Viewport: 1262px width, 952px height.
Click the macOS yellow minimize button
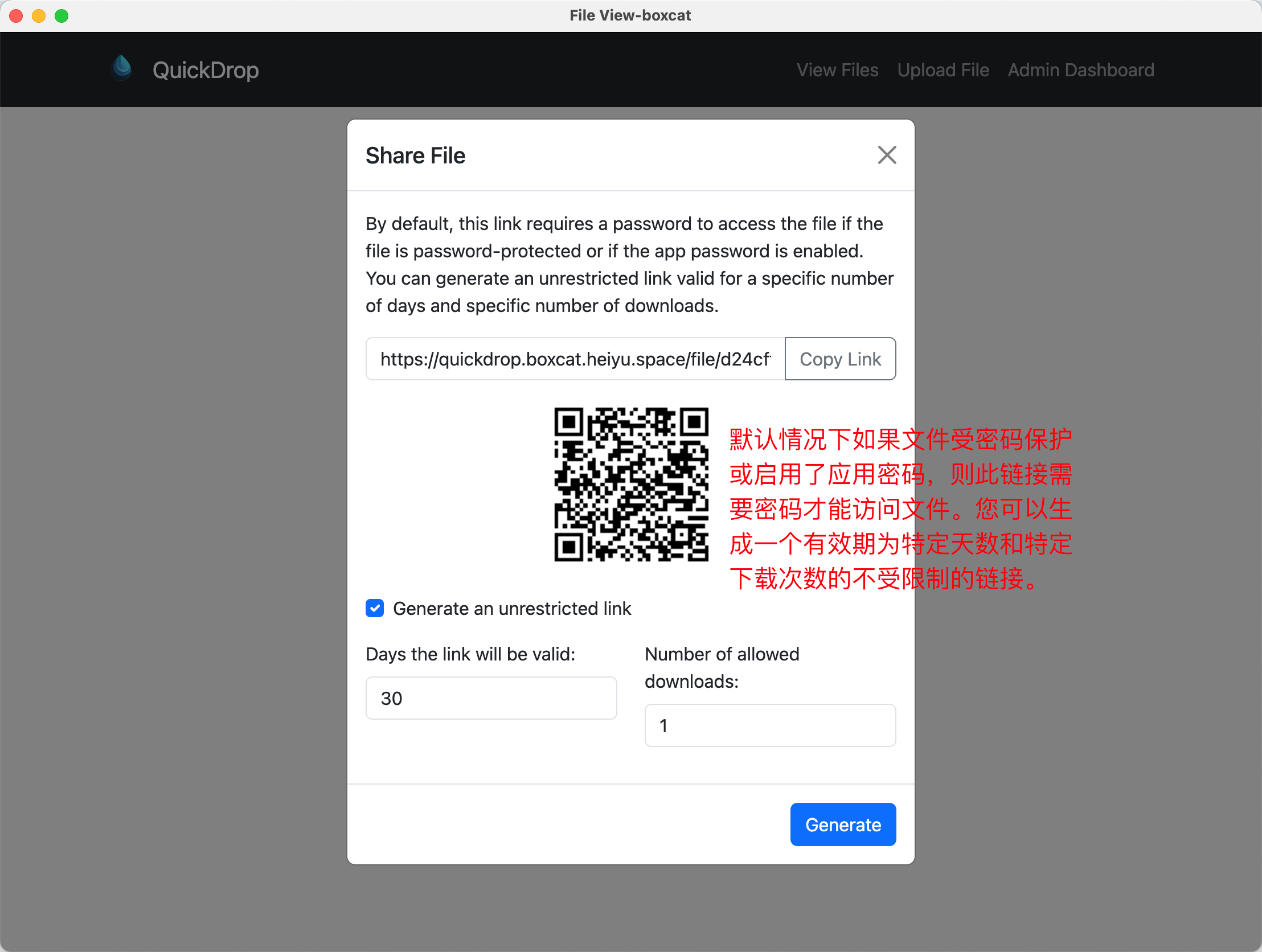click(x=39, y=15)
